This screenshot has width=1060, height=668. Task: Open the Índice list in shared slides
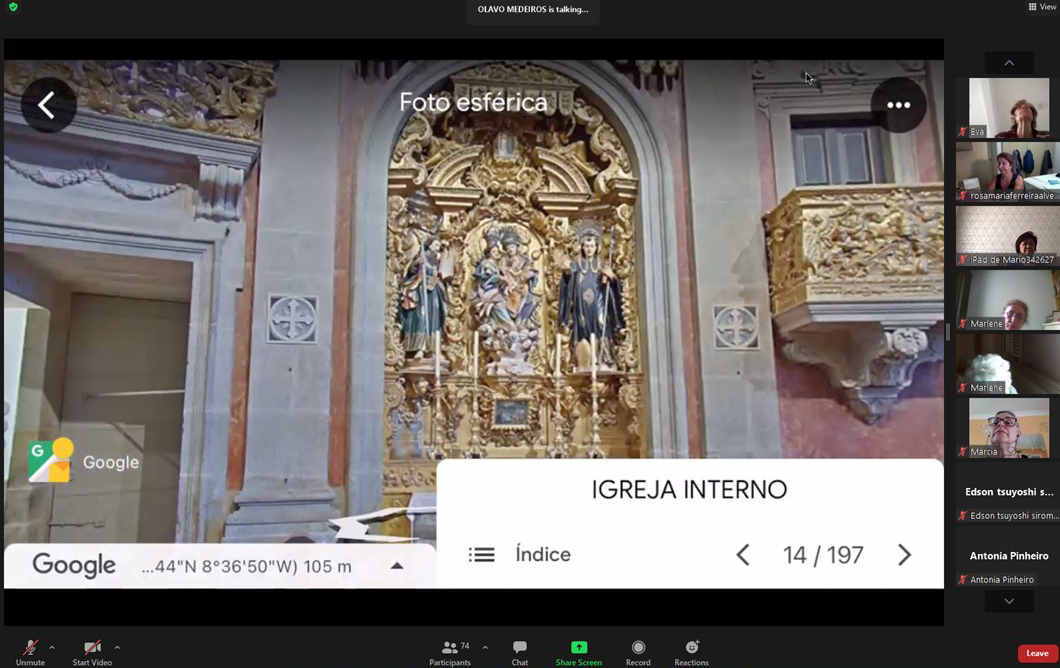coord(520,555)
